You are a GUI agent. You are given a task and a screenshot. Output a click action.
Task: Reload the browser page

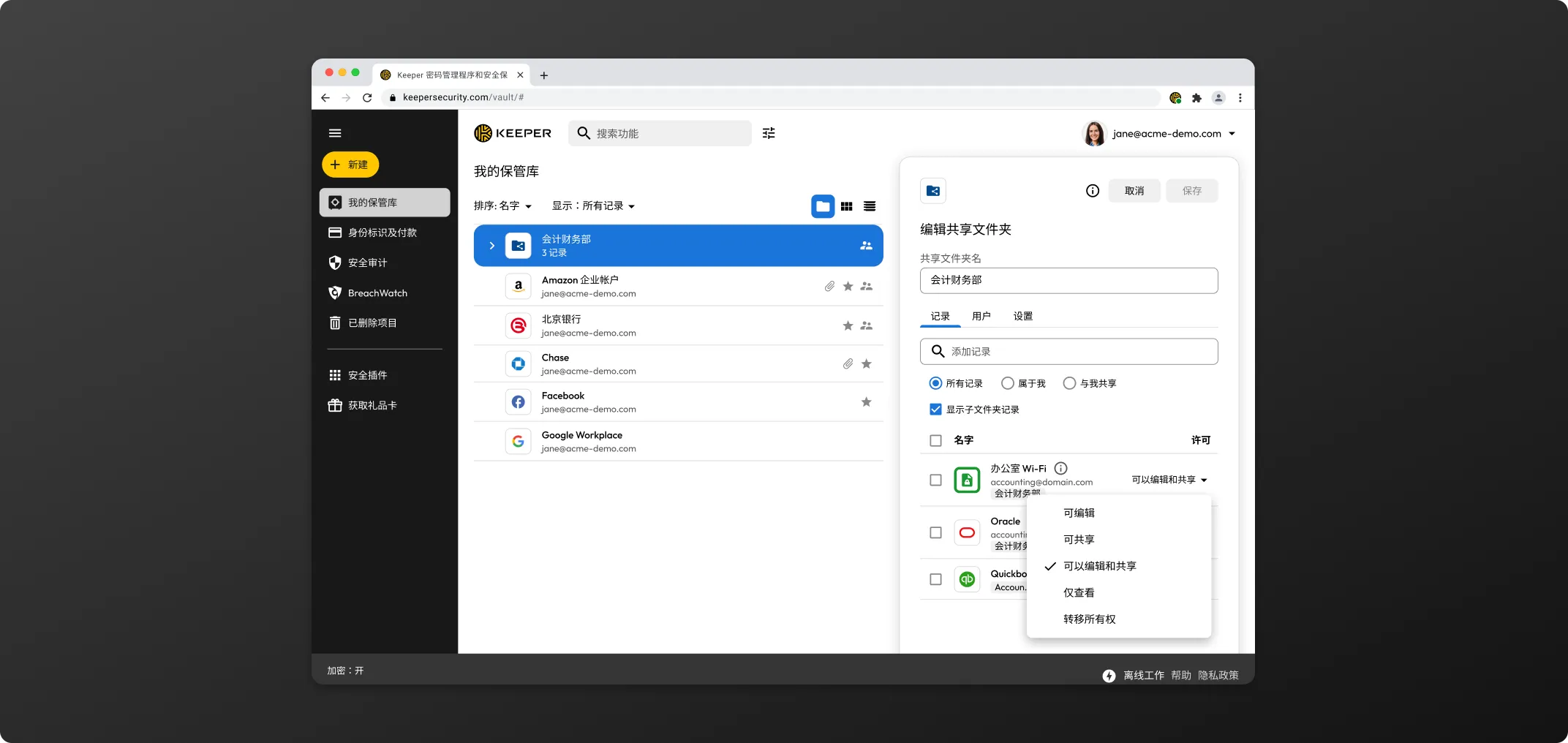tap(367, 98)
